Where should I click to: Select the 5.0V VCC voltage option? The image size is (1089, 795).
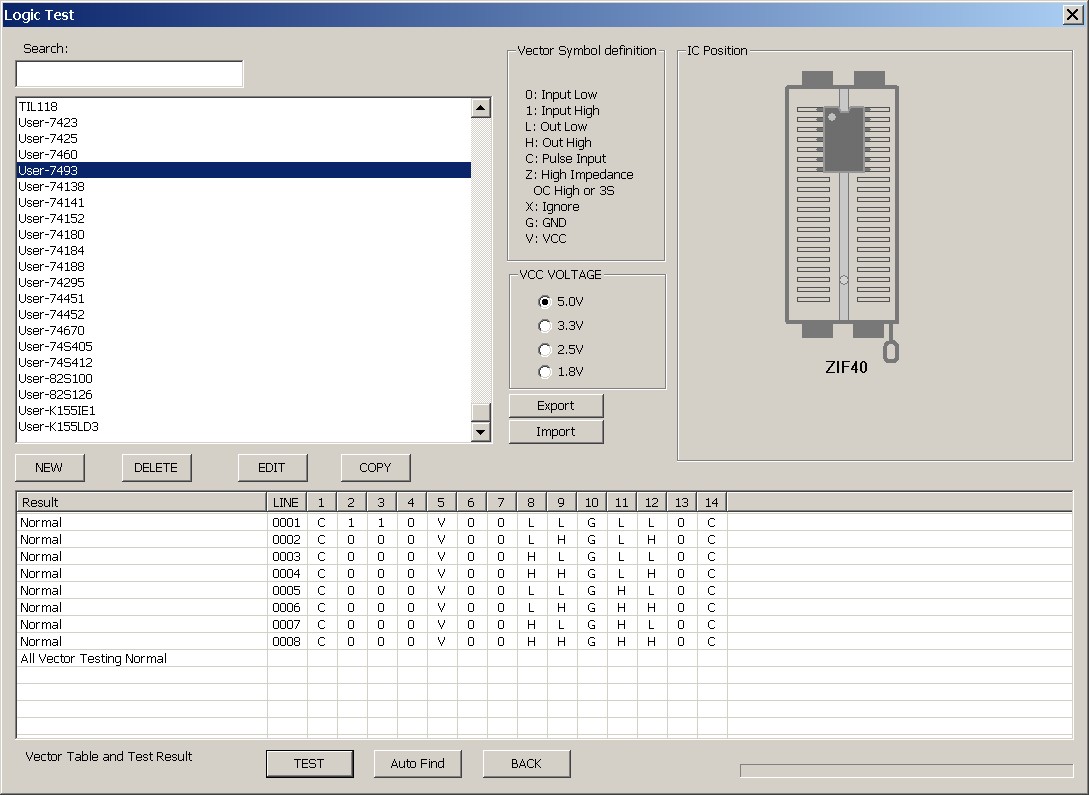(x=545, y=301)
